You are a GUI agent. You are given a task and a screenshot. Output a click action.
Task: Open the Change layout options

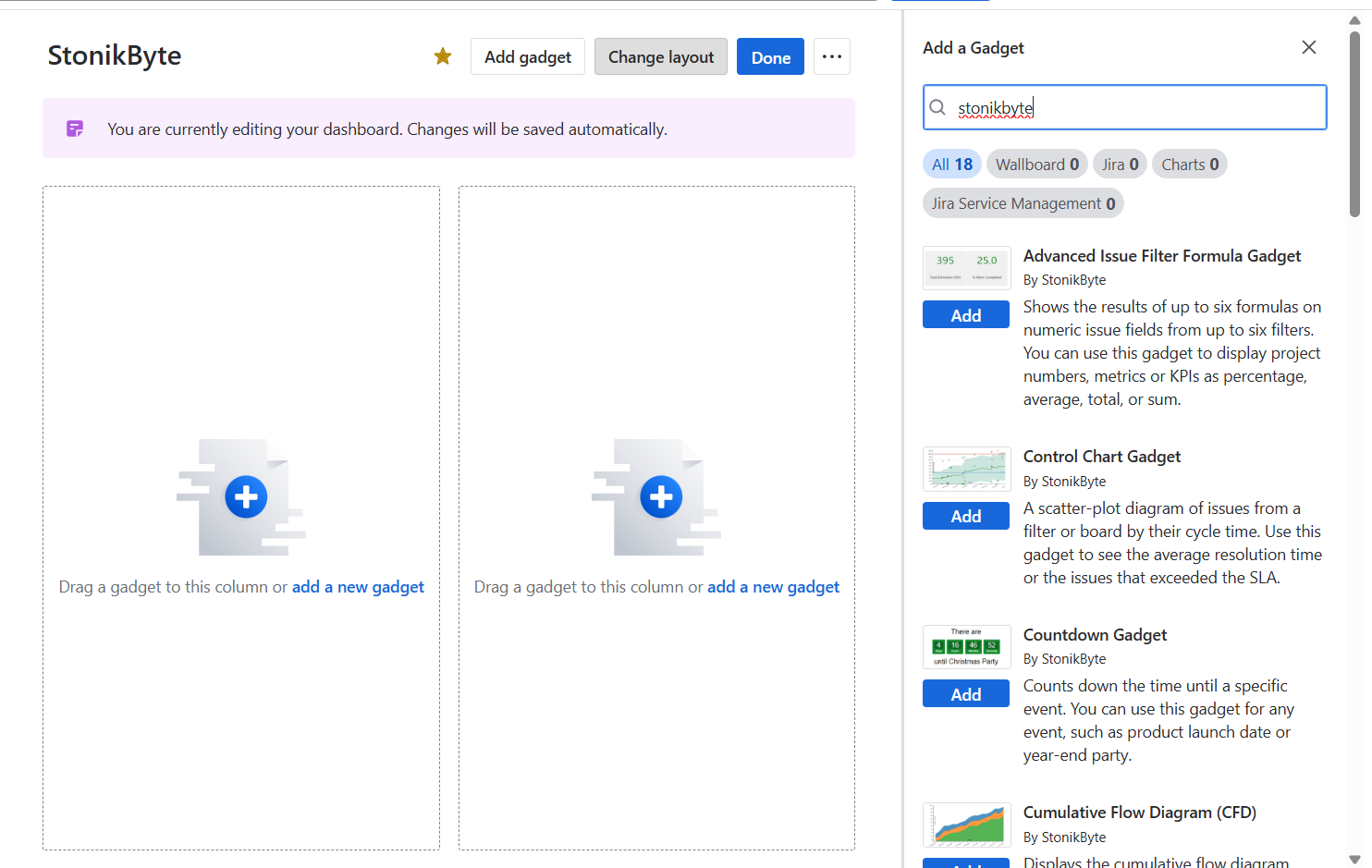[660, 56]
